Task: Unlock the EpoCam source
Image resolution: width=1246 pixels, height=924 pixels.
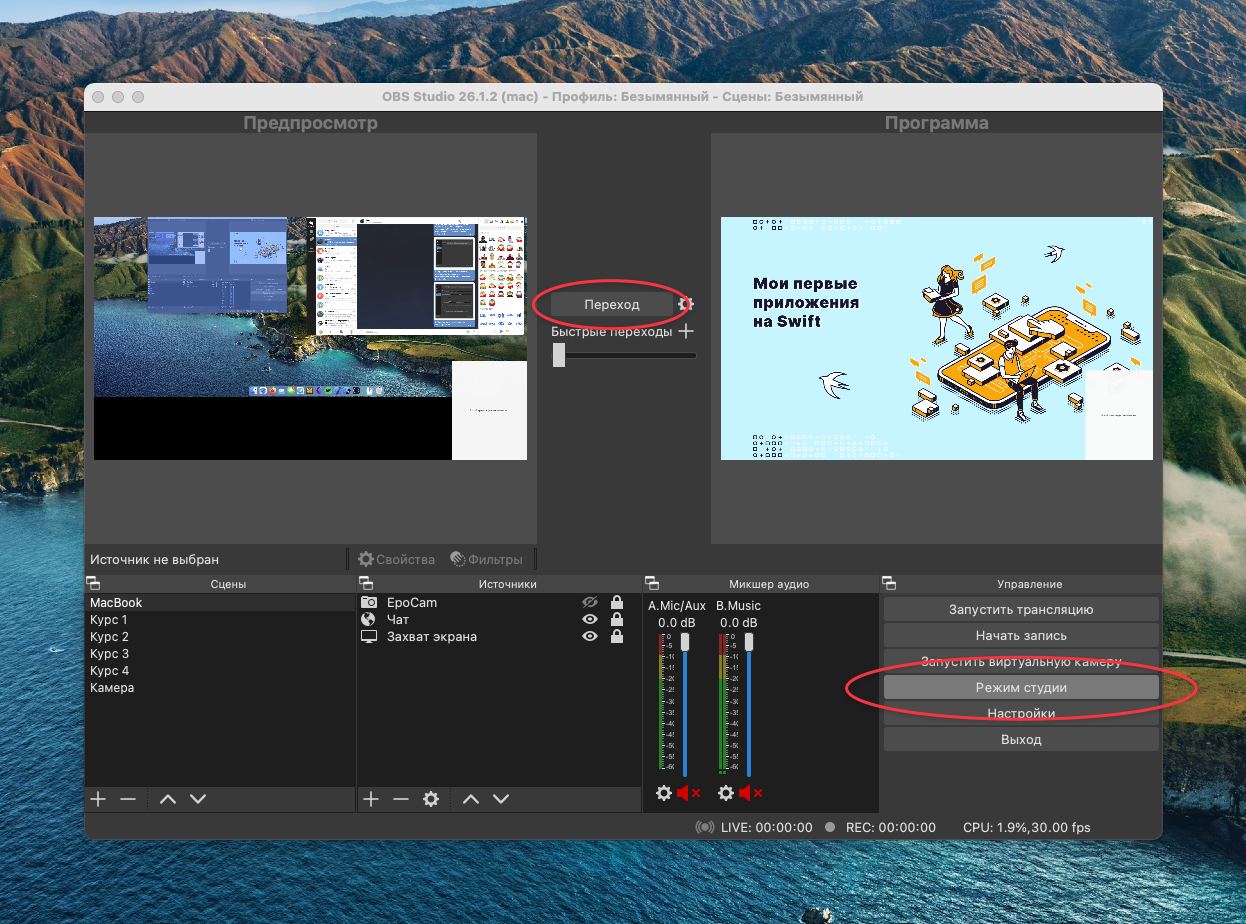Action: tap(617, 602)
